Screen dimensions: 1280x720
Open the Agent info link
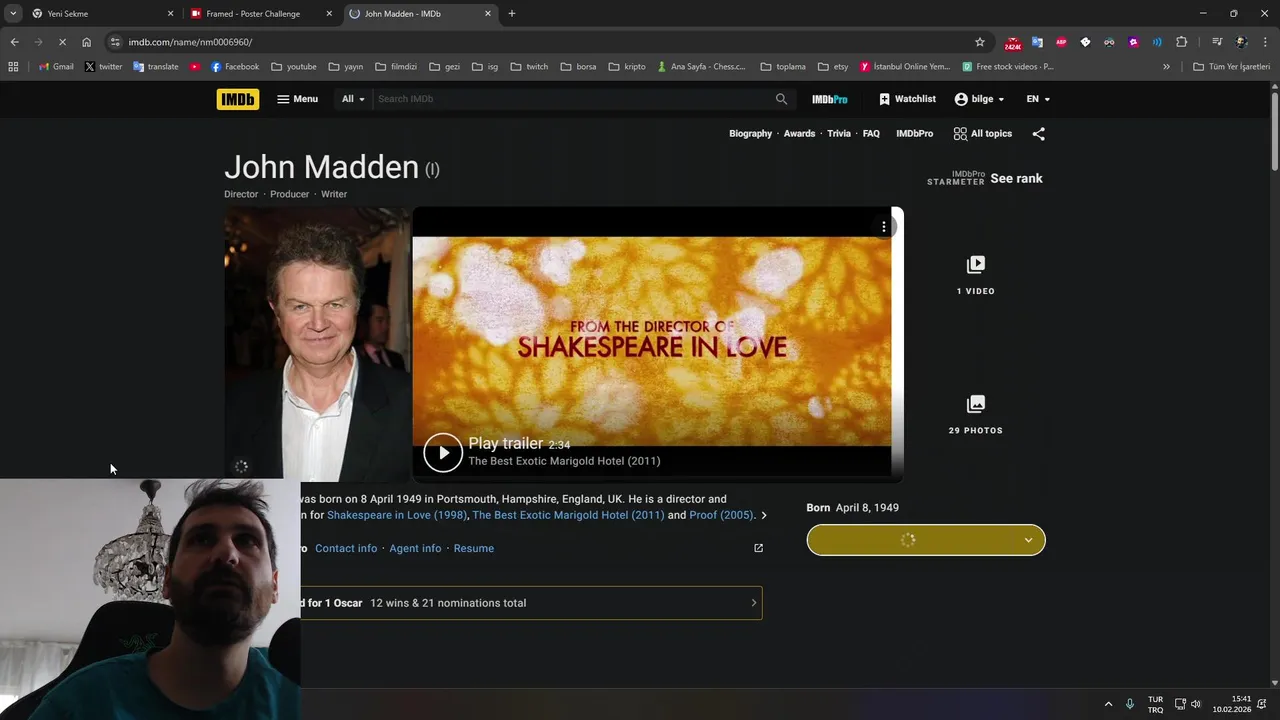pyautogui.click(x=415, y=548)
